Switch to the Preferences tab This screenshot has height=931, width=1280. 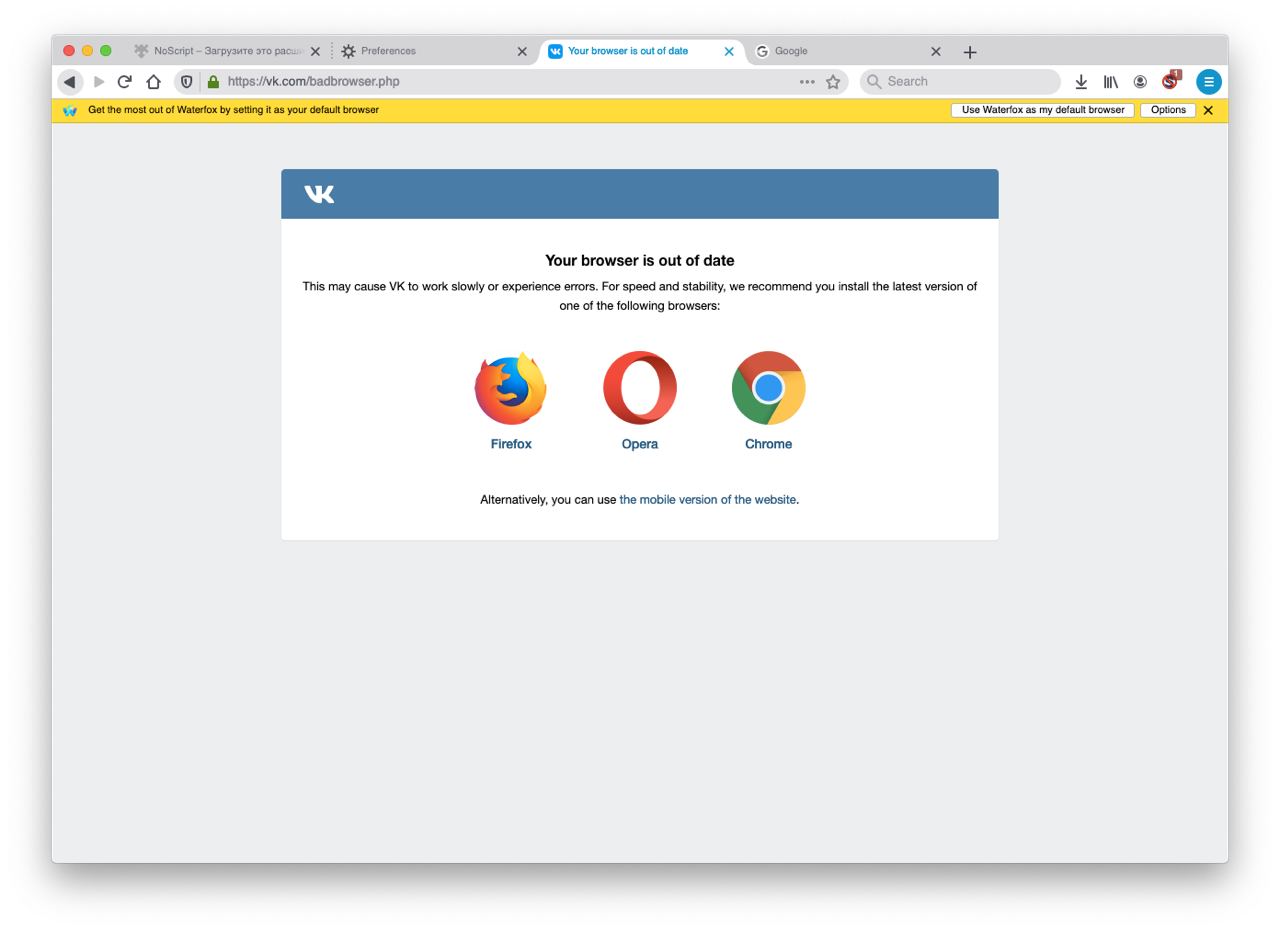tap(434, 51)
